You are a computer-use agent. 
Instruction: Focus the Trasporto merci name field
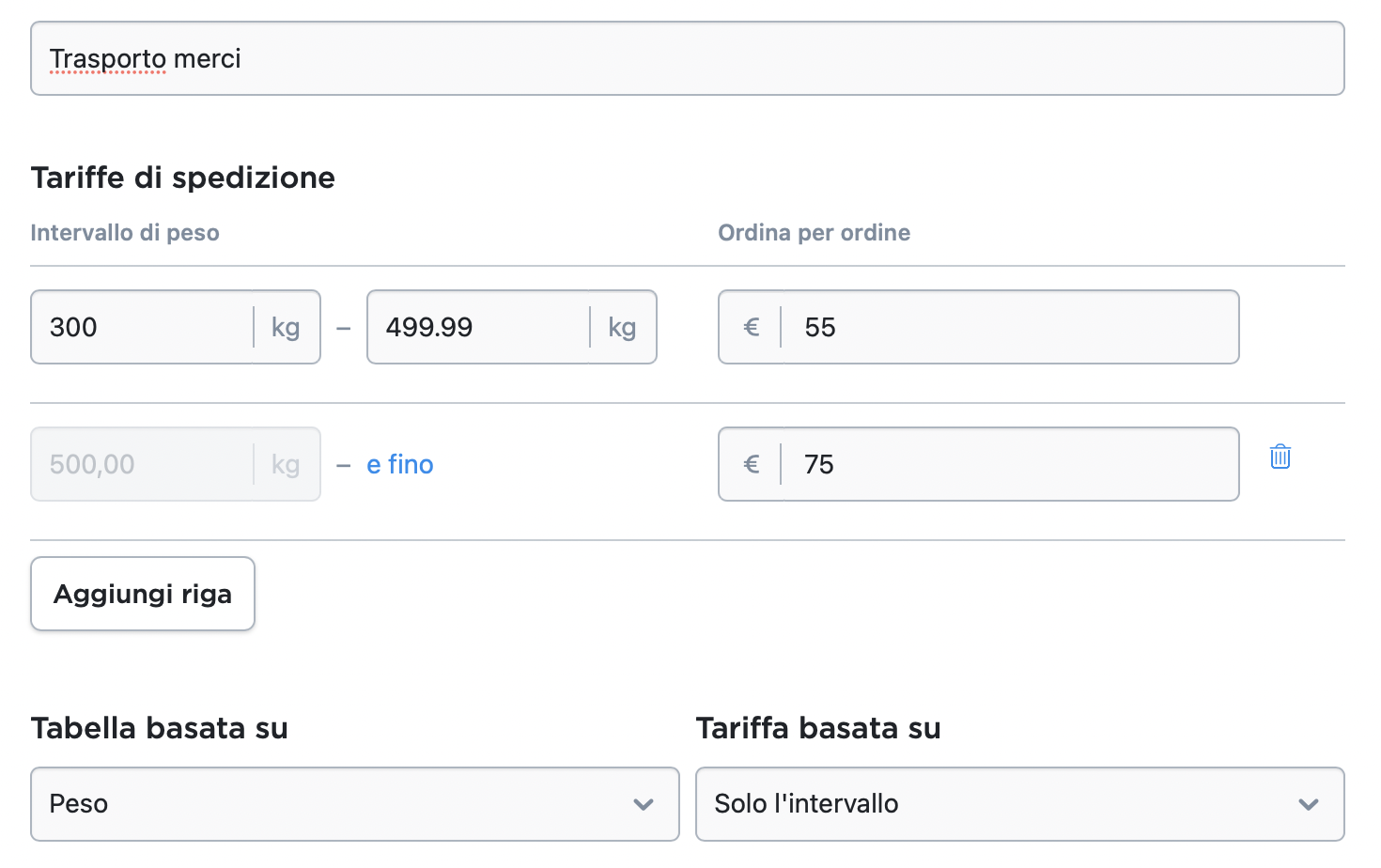click(x=687, y=59)
